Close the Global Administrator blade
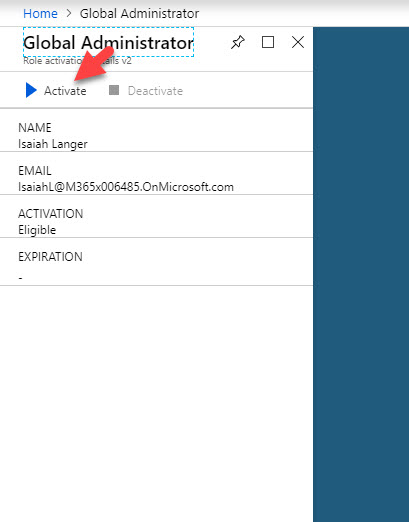 click(x=298, y=42)
